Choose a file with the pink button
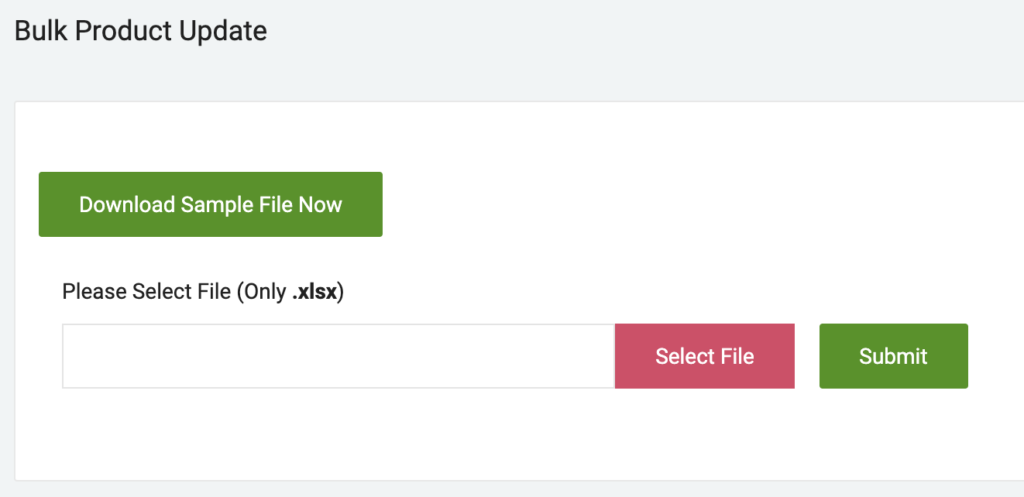 [x=704, y=356]
